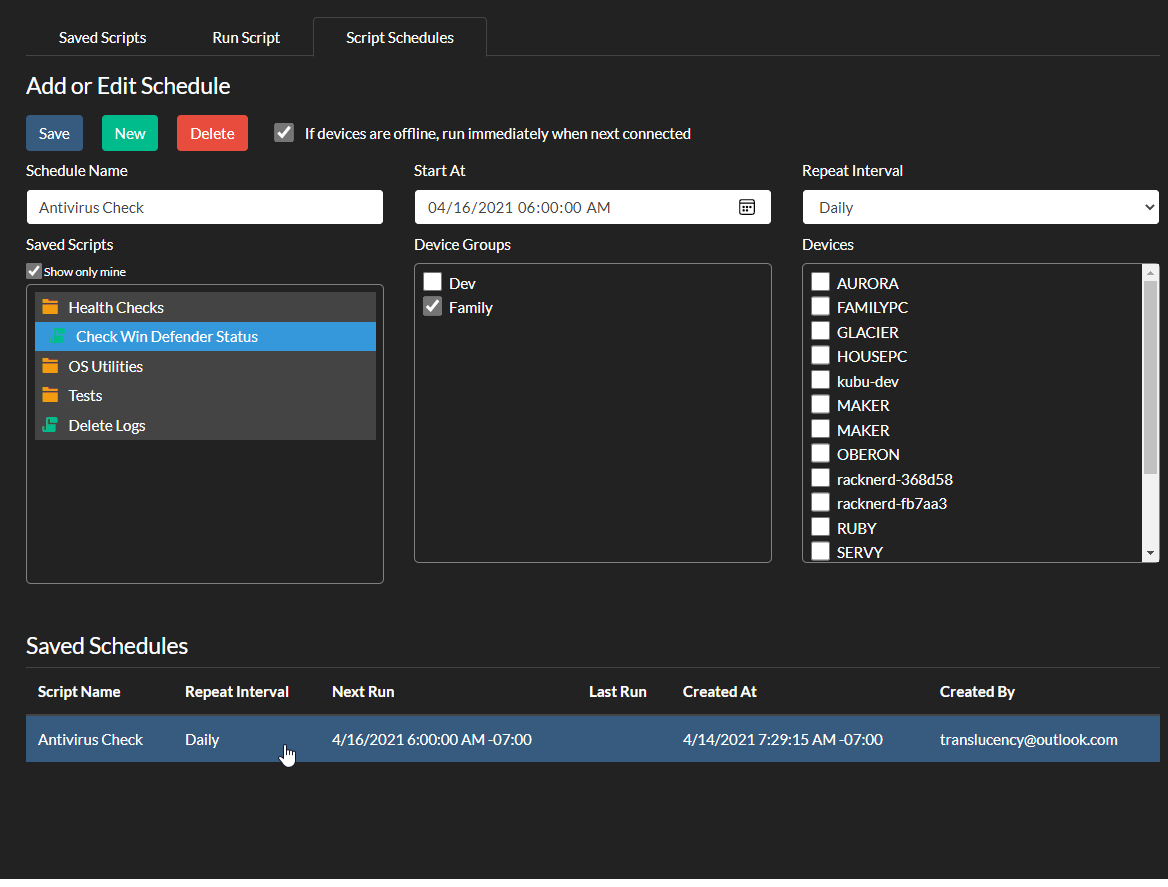
Task: Click the Health Checks folder icon
Action: pyautogui.click(x=50, y=307)
